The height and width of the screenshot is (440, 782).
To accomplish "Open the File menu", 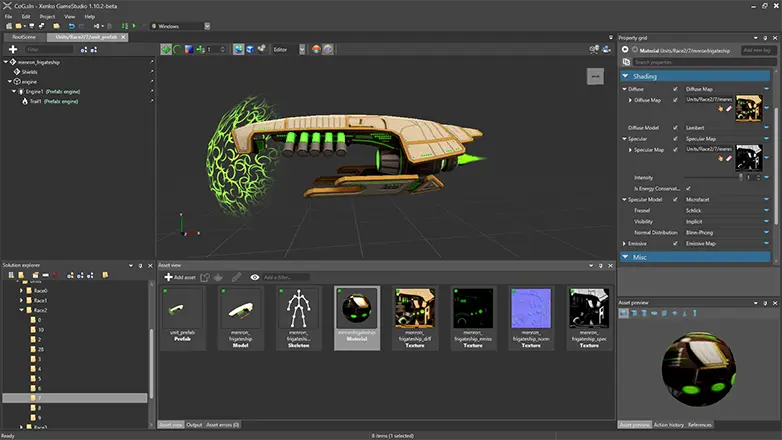I will [8, 16].
